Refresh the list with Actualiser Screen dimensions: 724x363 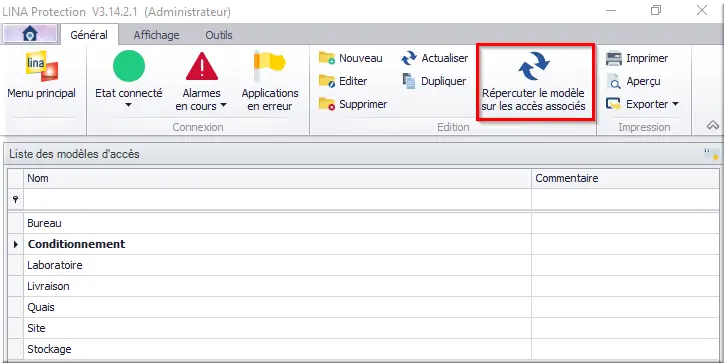point(435,58)
